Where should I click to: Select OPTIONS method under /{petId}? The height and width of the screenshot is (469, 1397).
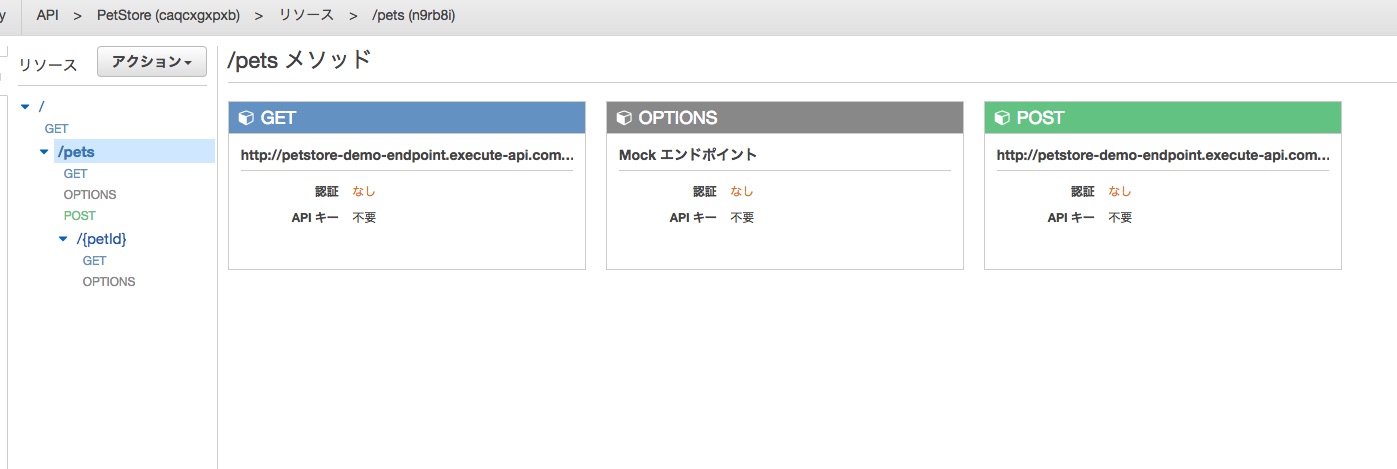pos(109,282)
